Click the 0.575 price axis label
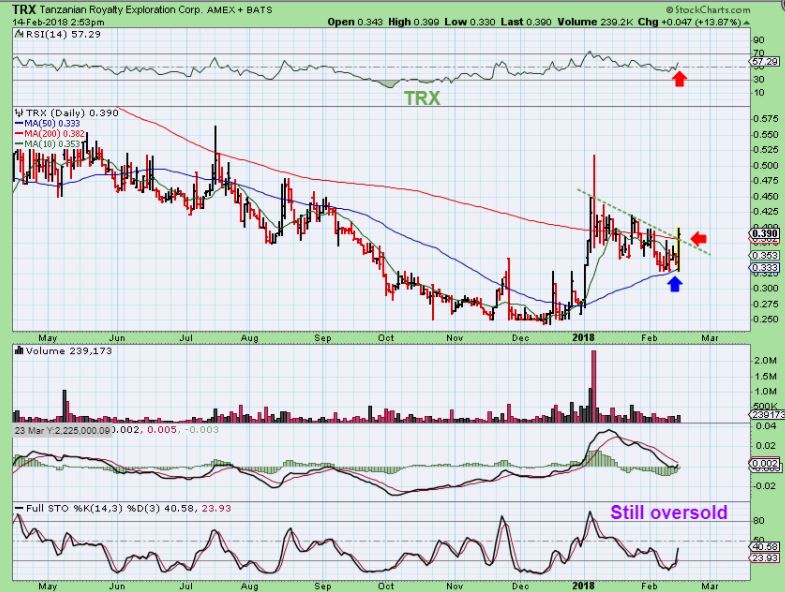785x592 pixels. point(765,119)
